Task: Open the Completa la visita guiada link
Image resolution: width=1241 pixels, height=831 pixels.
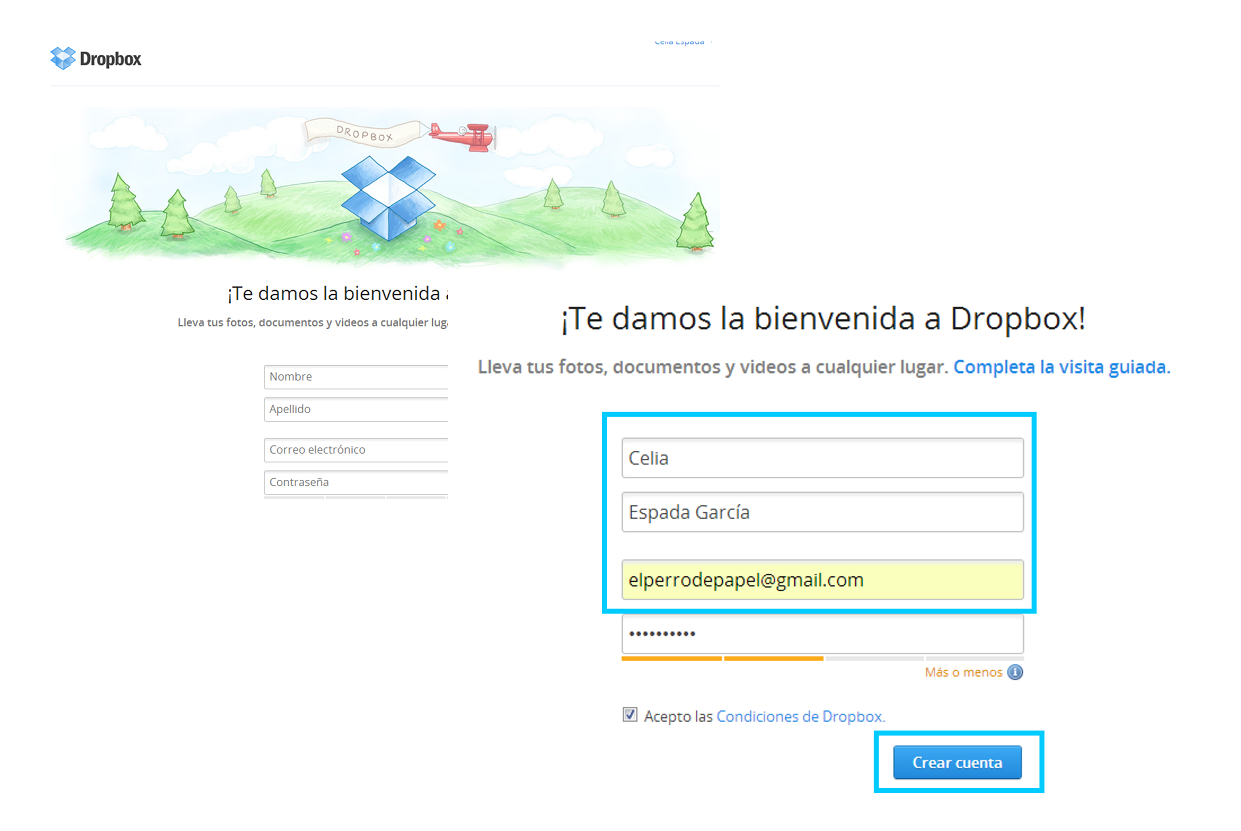Action: [x=1061, y=367]
